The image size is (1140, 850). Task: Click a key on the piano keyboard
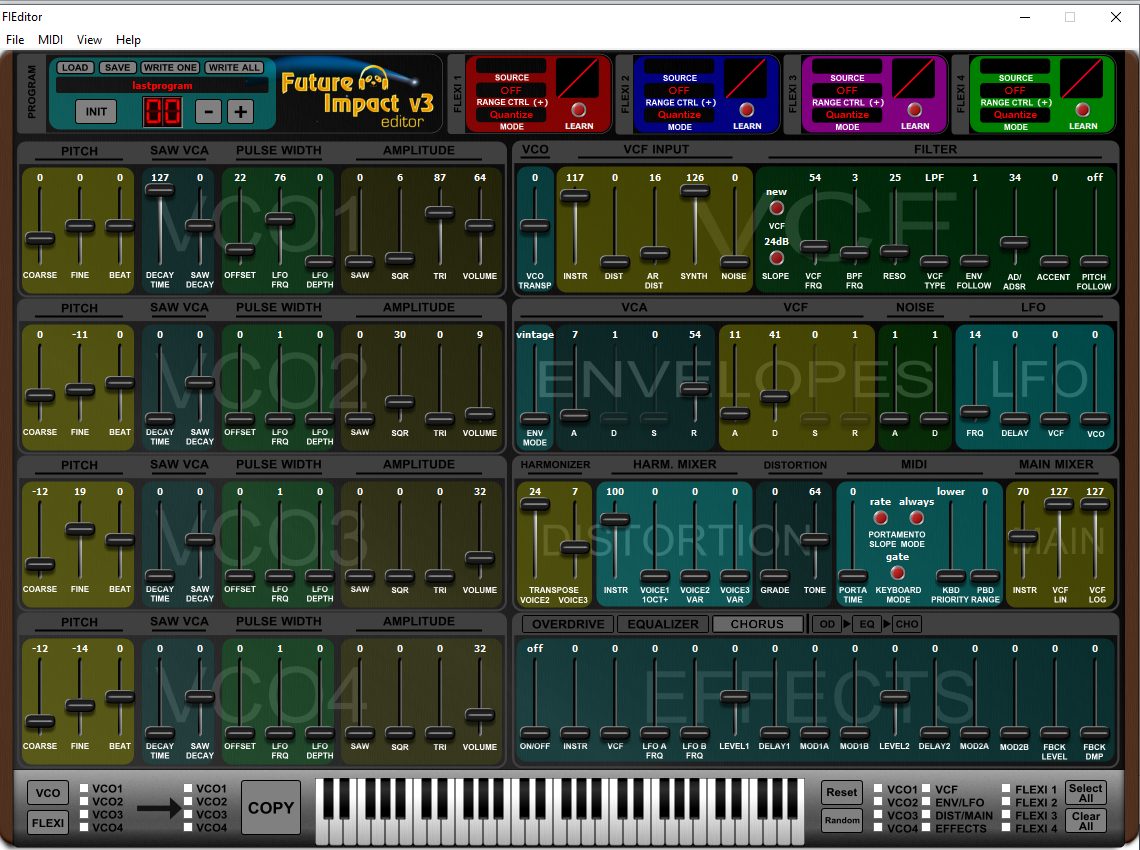560,811
